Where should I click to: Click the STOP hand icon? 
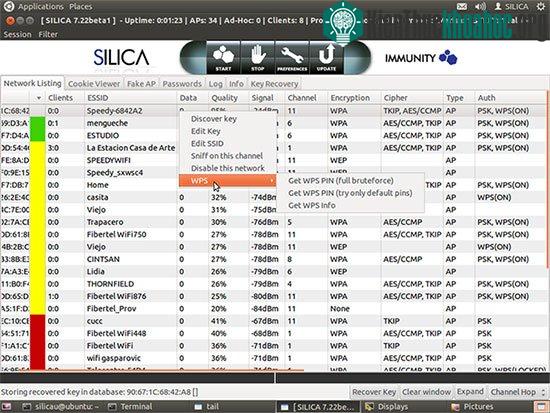[x=258, y=58]
